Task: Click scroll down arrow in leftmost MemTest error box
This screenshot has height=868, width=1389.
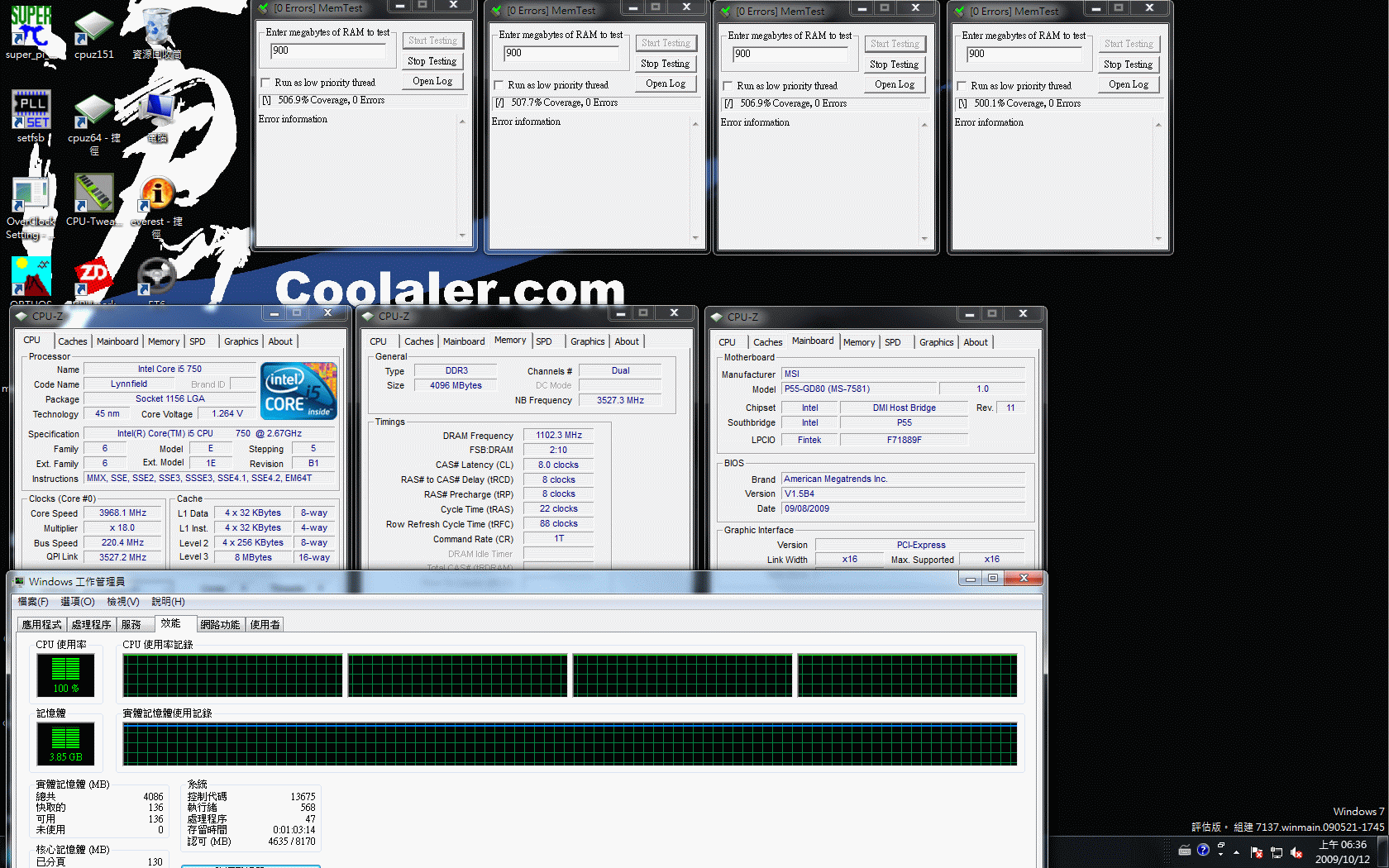Action: (462, 236)
